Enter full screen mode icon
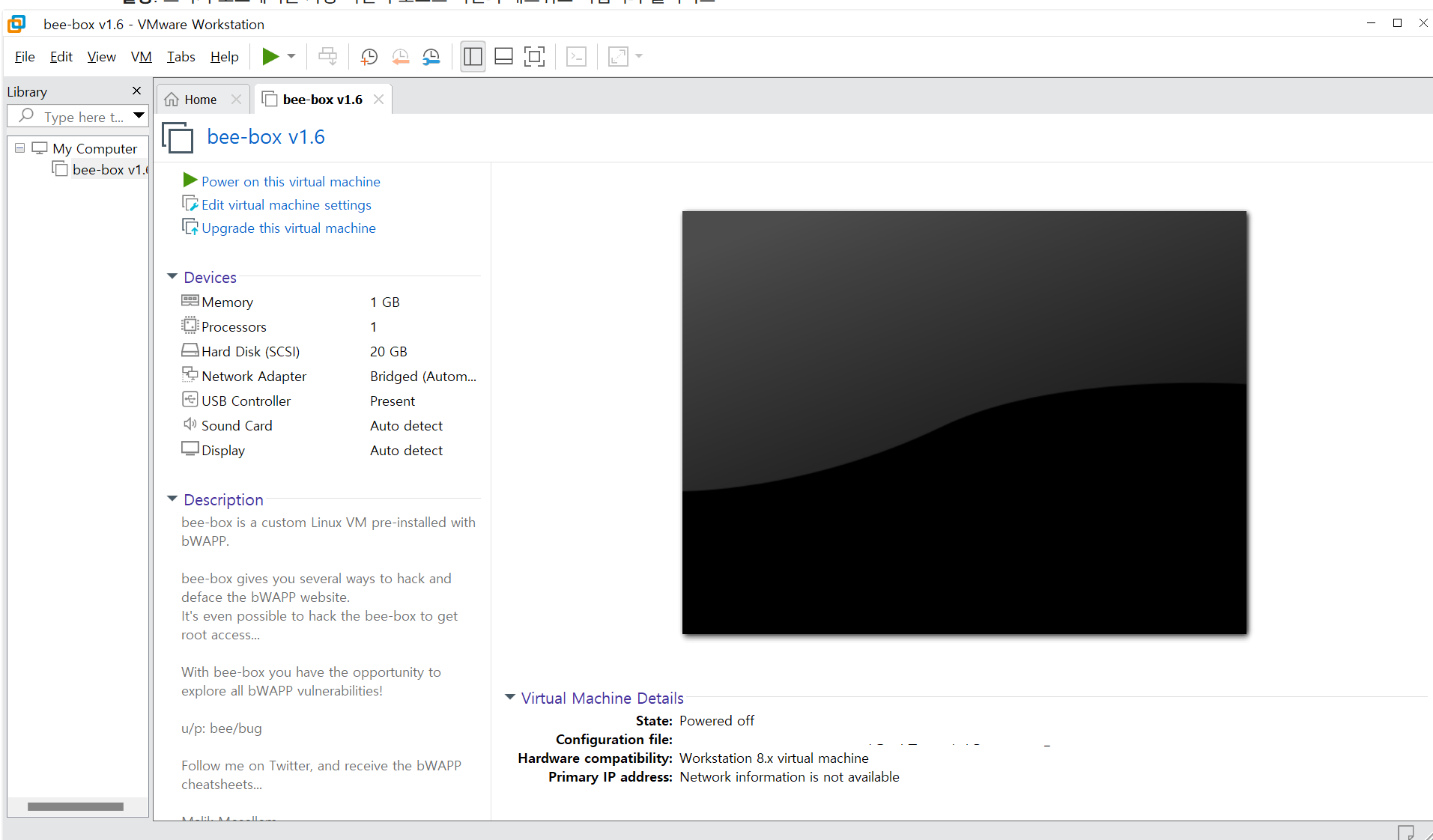The width and height of the screenshot is (1433, 840). [x=534, y=56]
